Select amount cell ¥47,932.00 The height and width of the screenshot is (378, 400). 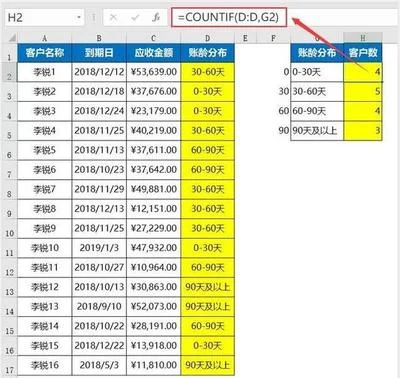click(x=153, y=248)
